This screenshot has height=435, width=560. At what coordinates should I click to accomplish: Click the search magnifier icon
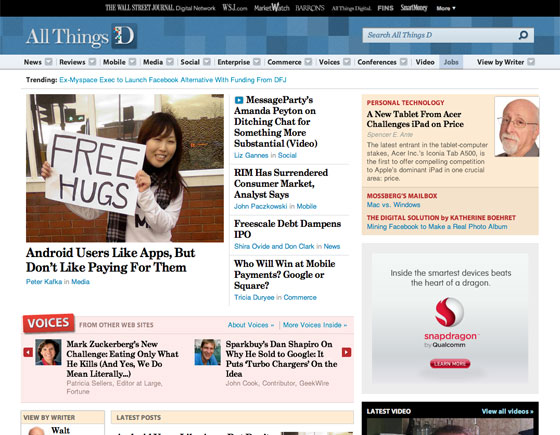tap(523, 35)
